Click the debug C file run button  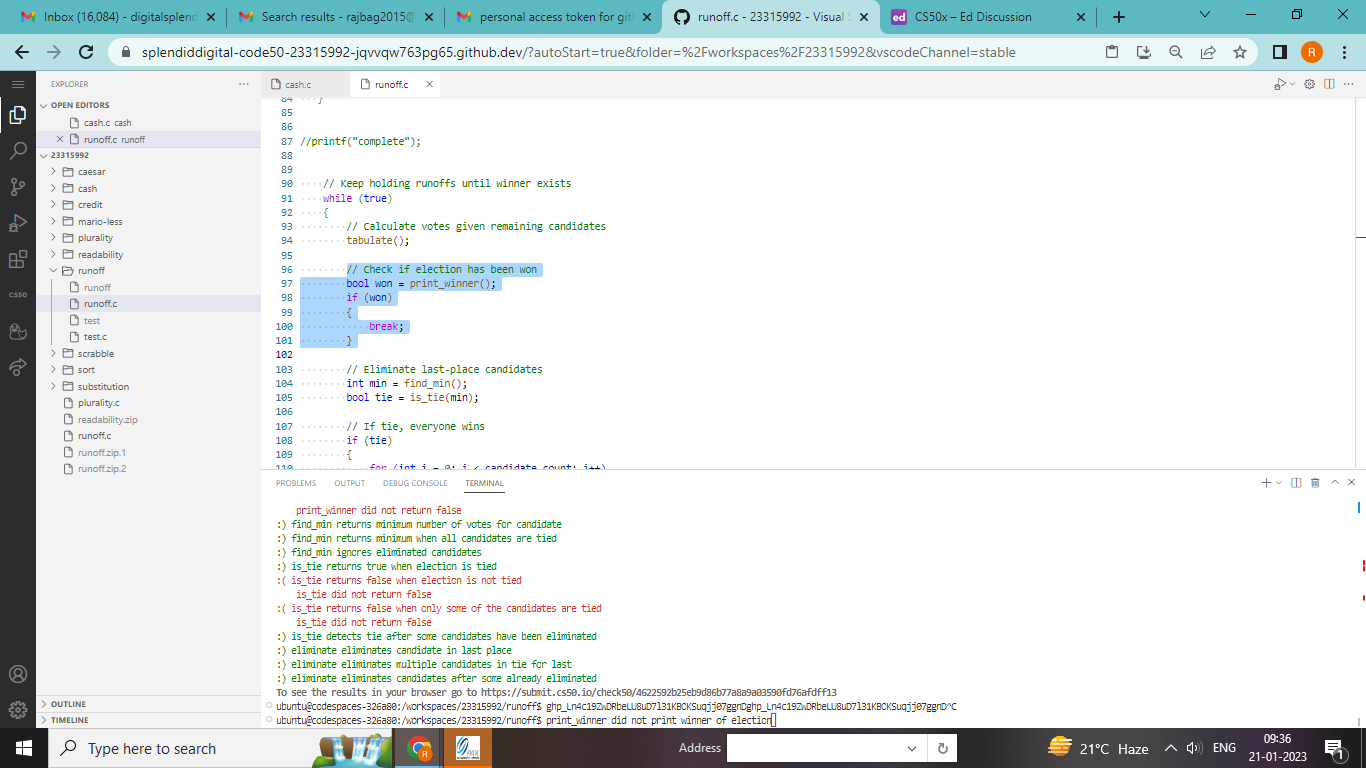coord(1280,84)
